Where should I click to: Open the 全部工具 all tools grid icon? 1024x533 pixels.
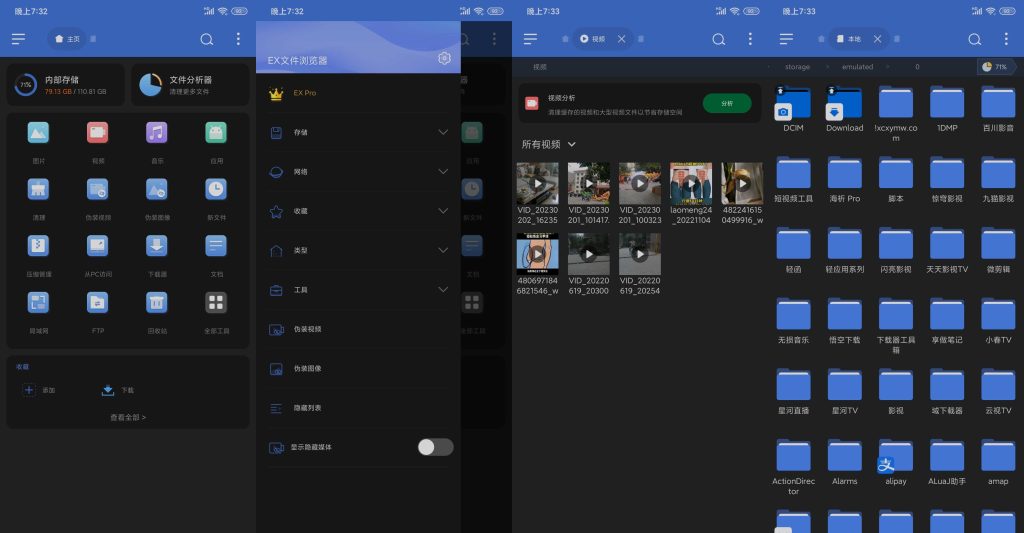click(x=216, y=302)
